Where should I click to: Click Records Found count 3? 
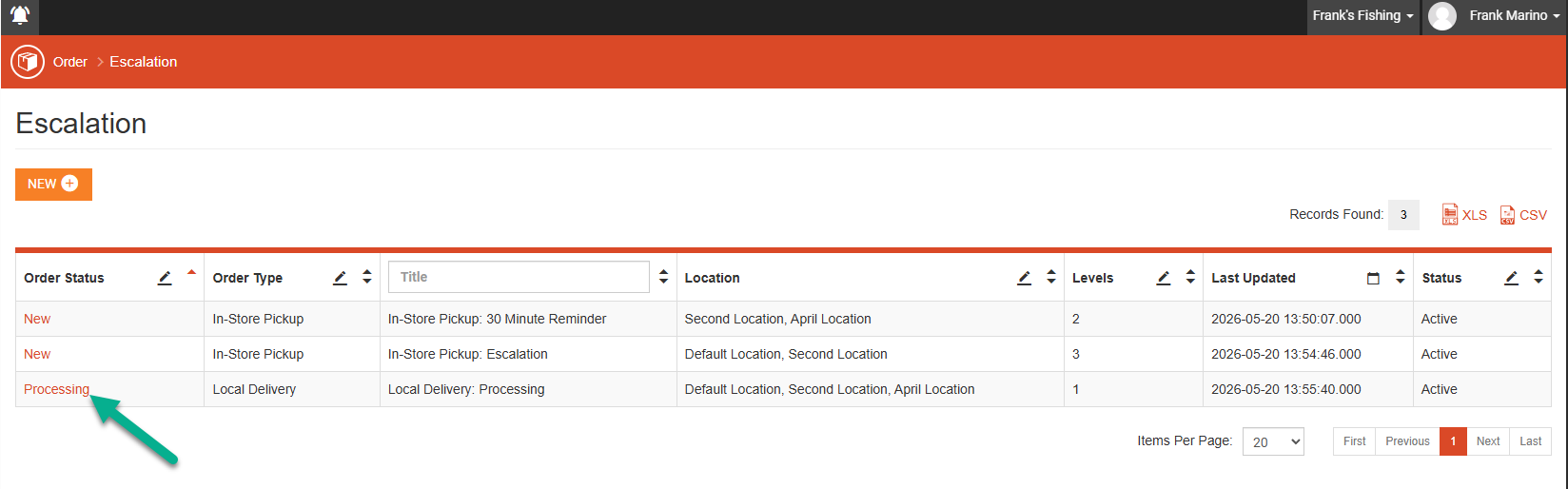click(1403, 215)
